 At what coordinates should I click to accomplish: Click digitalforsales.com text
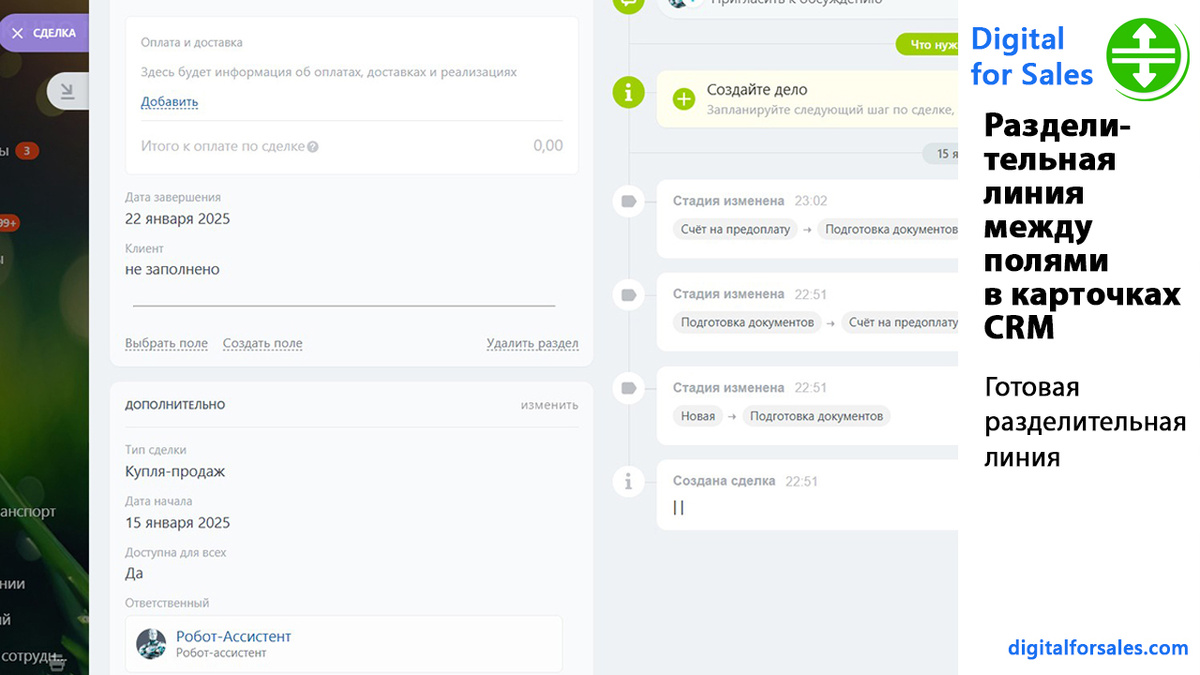(x=1098, y=648)
